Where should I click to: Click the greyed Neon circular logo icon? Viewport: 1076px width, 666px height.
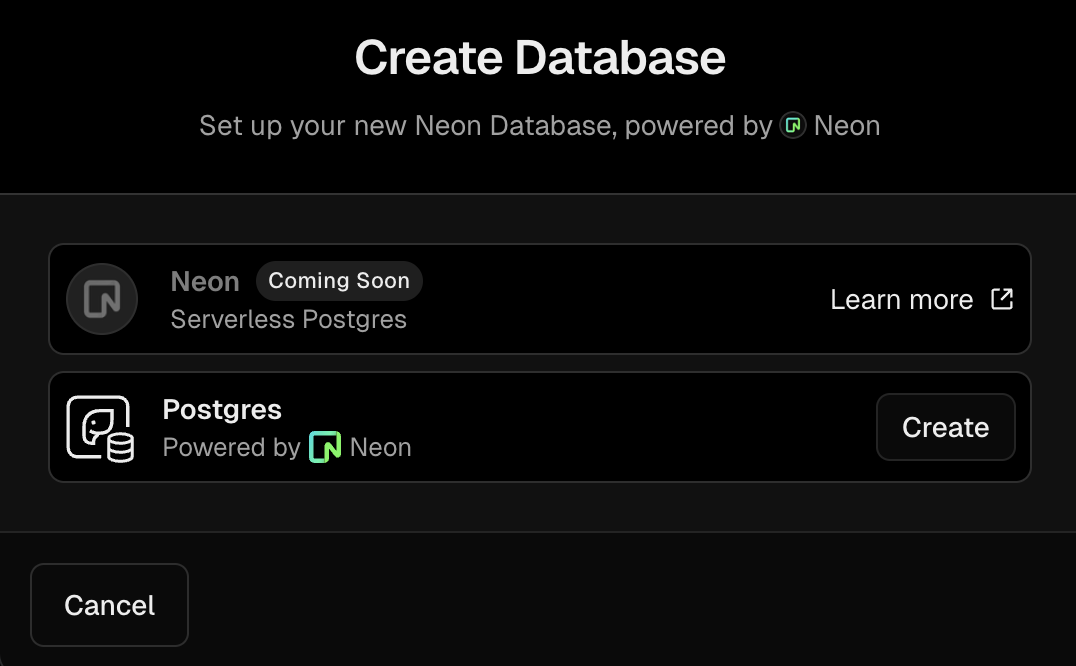(x=102, y=299)
